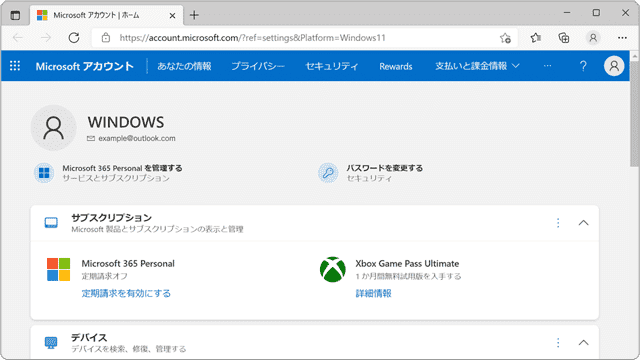Open the account manager avatar in header
This screenshot has width=640, height=360.
coord(614,66)
